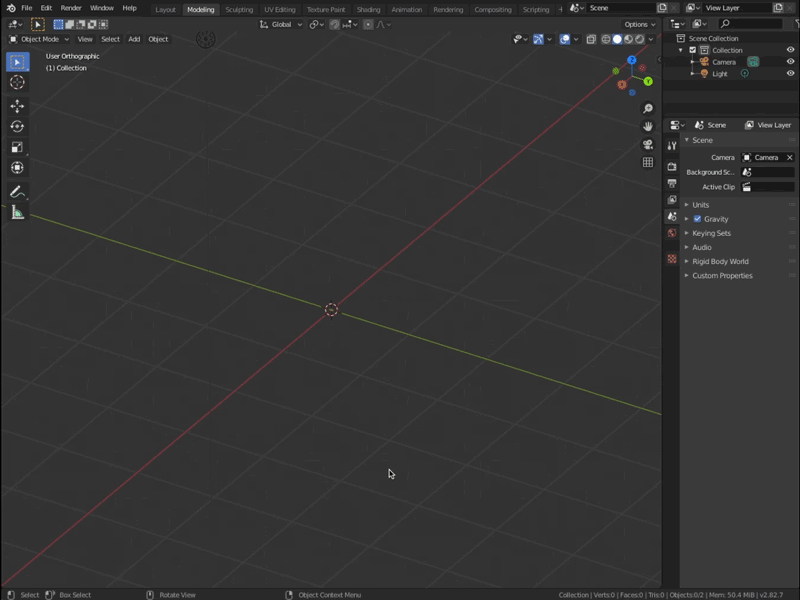800x600 pixels.
Task: Select the Rotate tool
Action: (17, 127)
